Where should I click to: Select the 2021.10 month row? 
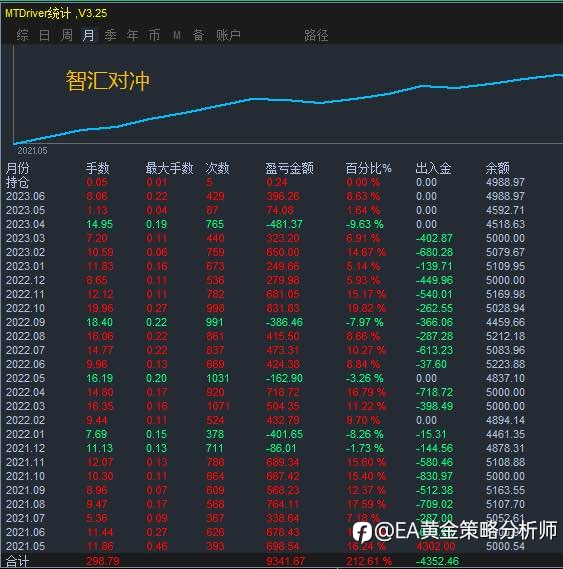265,476
